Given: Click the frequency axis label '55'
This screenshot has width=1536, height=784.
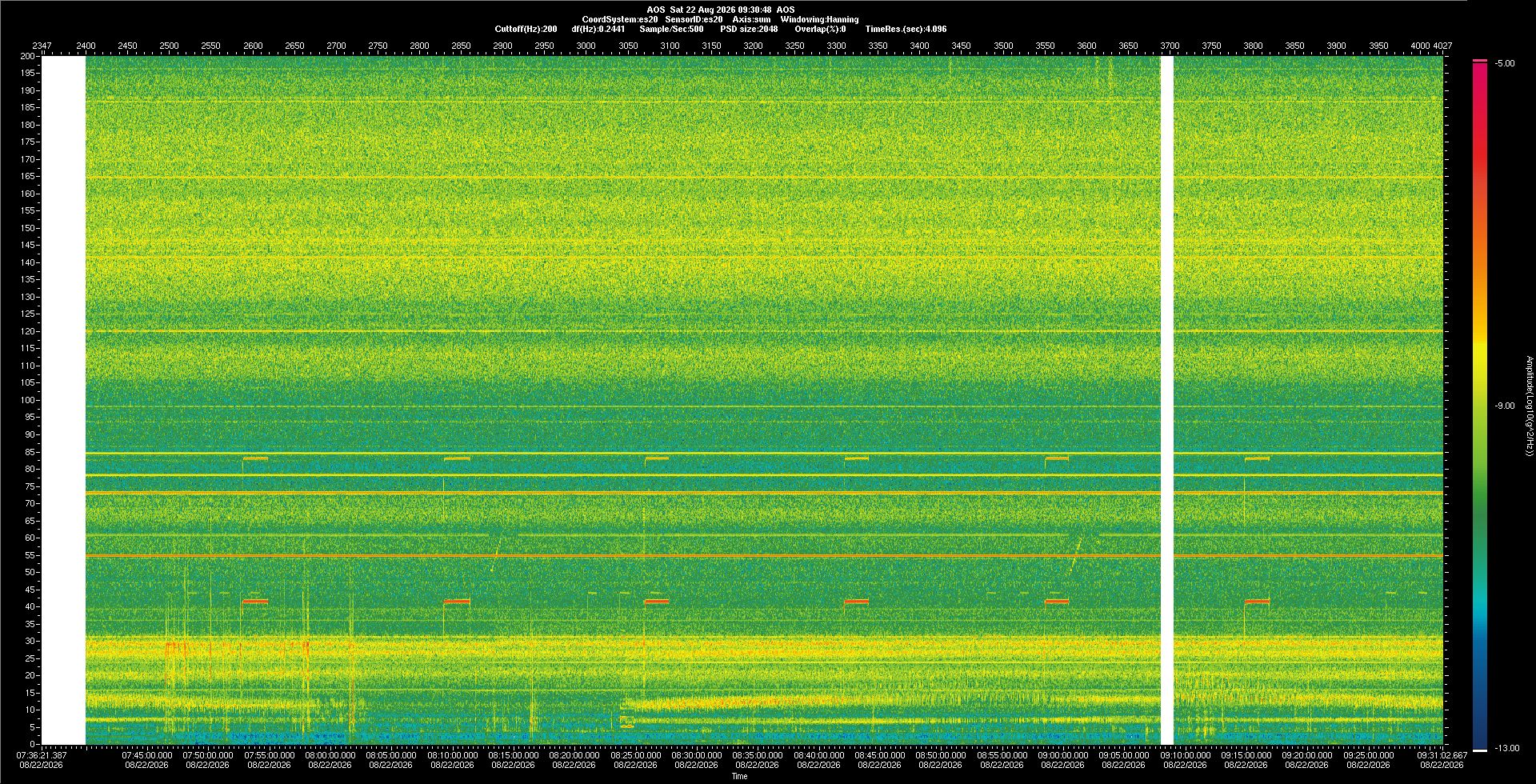Looking at the screenshot, I should [30, 555].
